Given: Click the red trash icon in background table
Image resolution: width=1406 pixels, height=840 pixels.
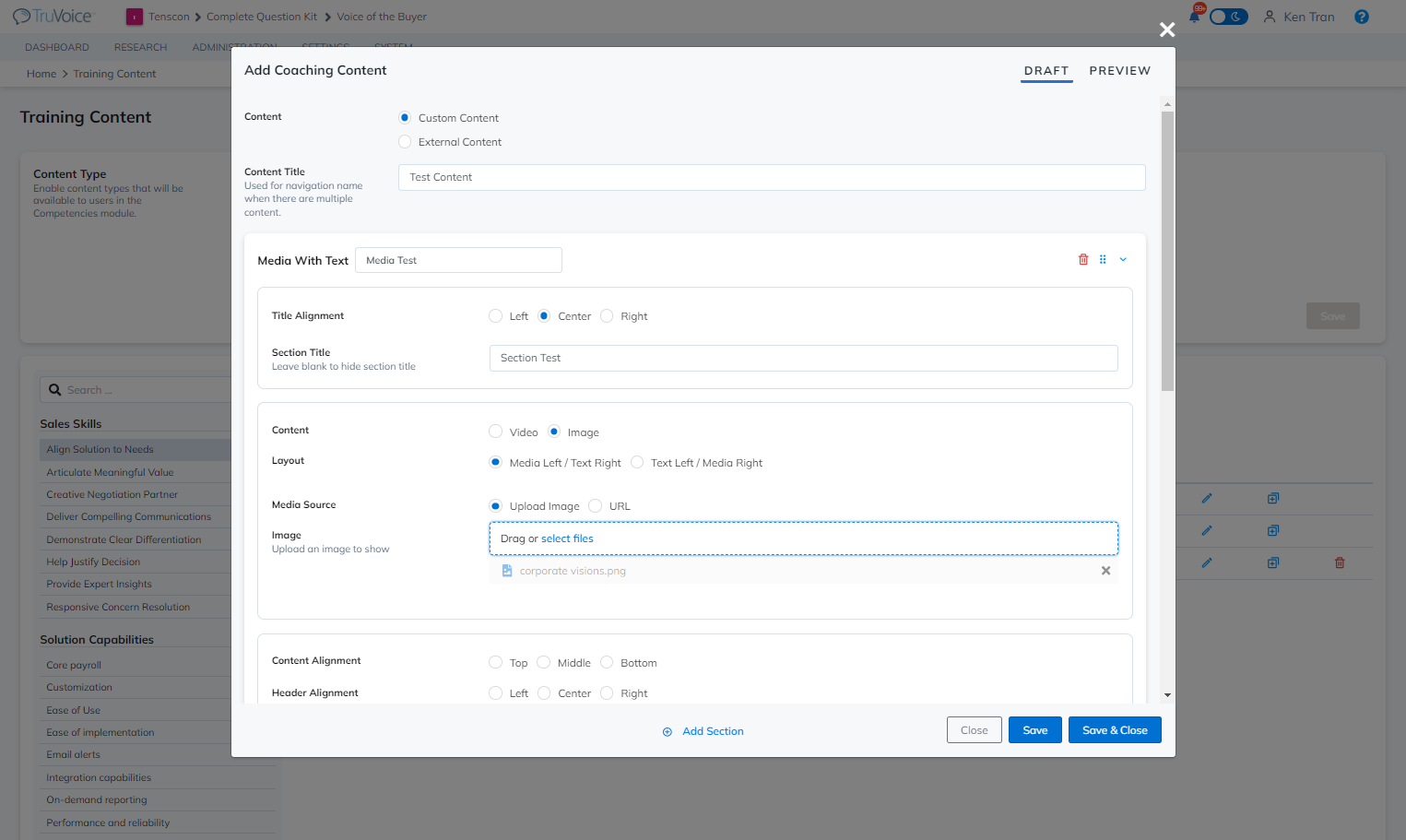Looking at the screenshot, I should (1340, 562).
